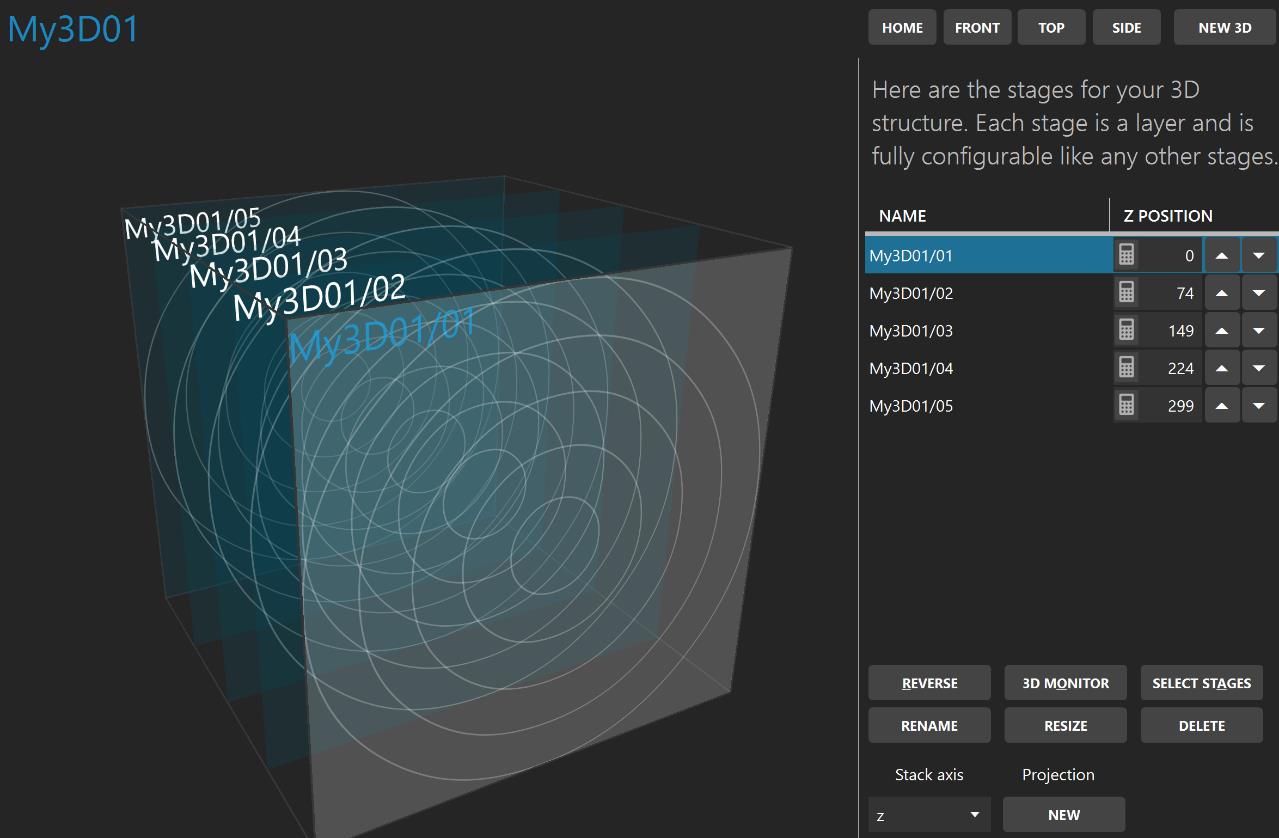Click Z position field showing 74
This screenshot has width=1279, height=838.
pos(1171,293)
